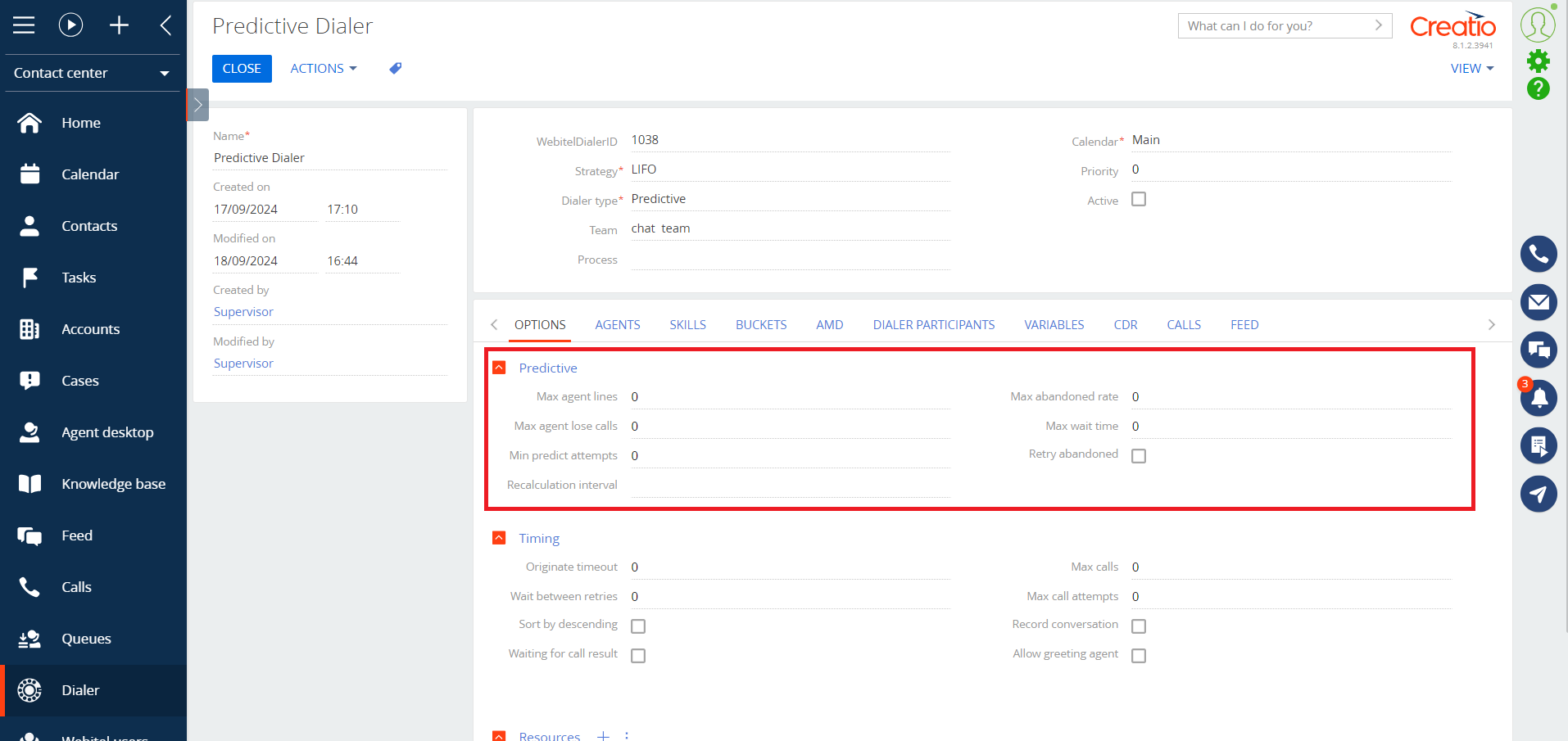Switch to the CDR tab
1568x741 pixels.
coord(1126,325)
